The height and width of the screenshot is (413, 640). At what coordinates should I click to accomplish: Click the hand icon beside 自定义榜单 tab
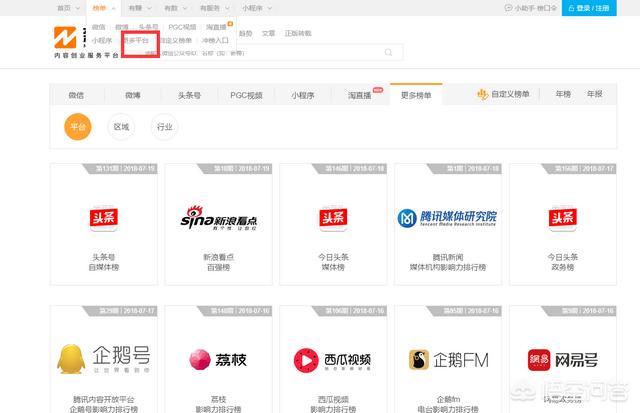[482, 95]
